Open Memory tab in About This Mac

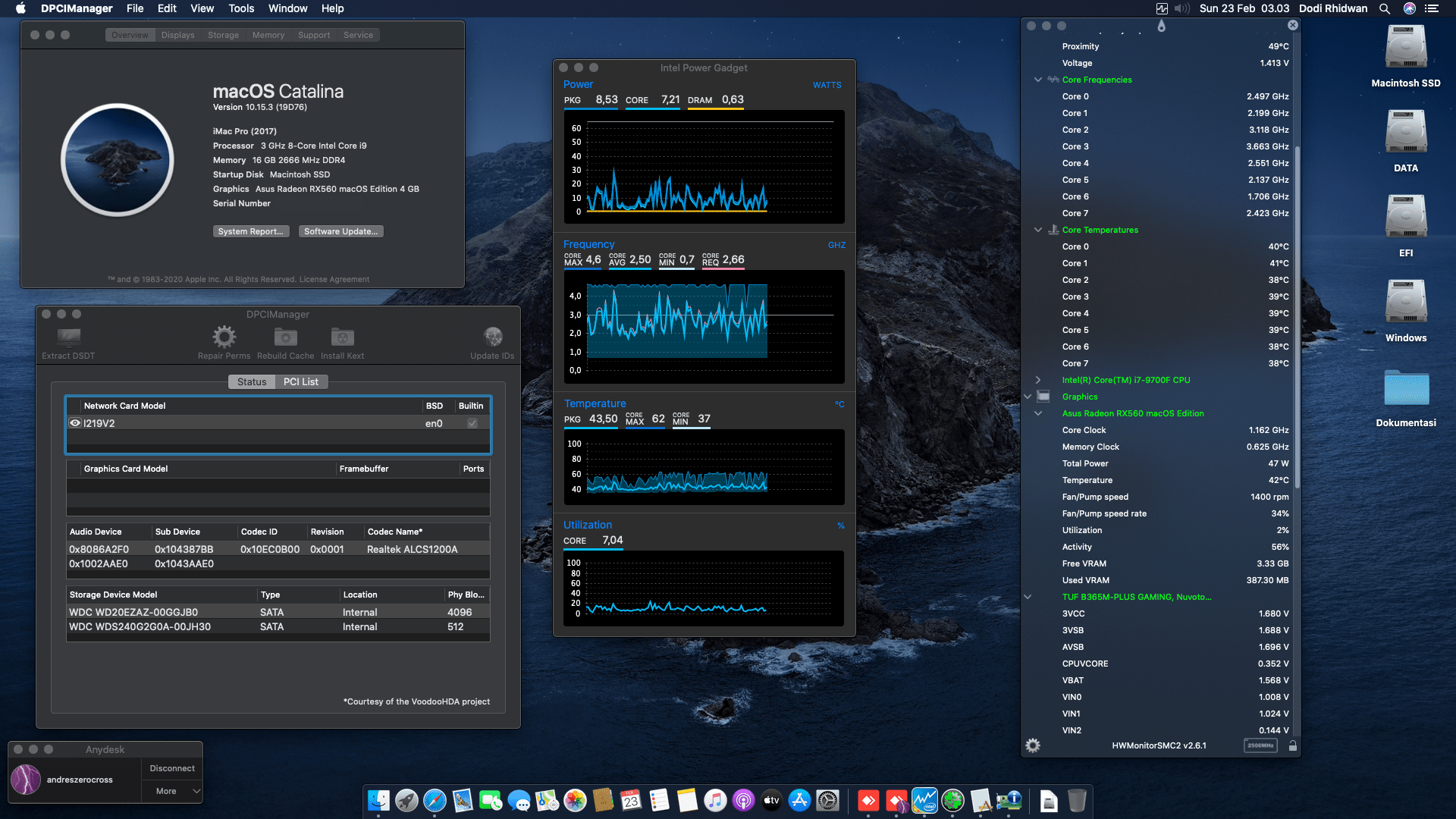(x=268, y=35)
